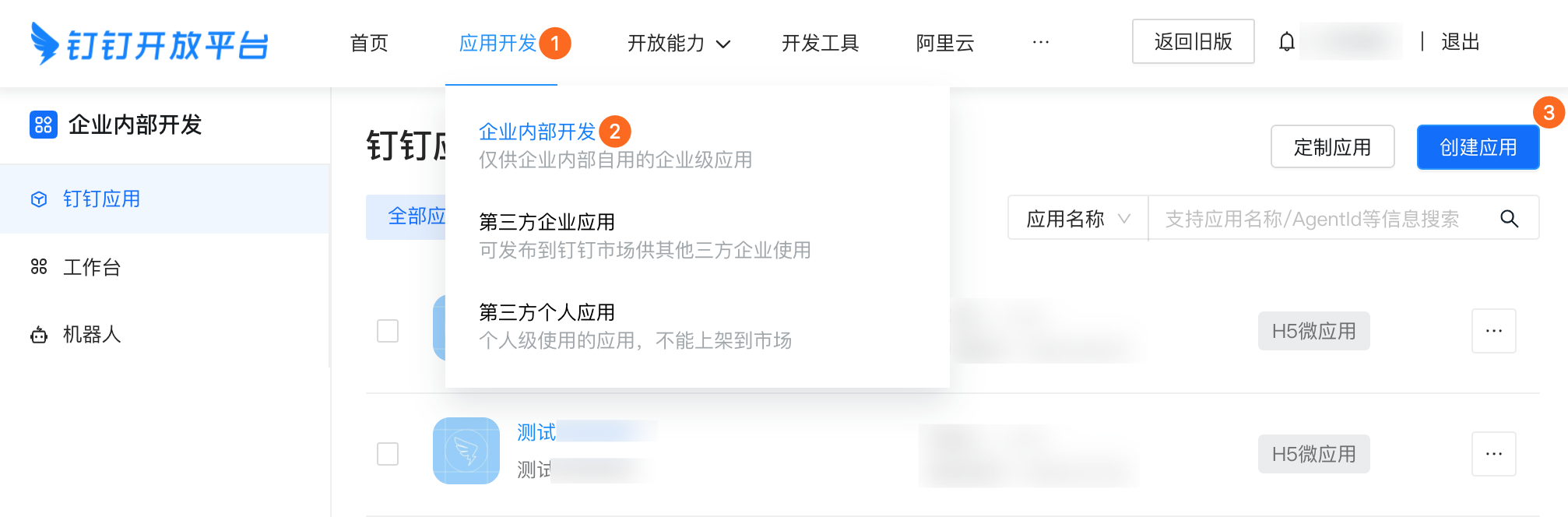Click the DingTalk Open Platform logo
Screen dimensions: 1568x517
149,44
